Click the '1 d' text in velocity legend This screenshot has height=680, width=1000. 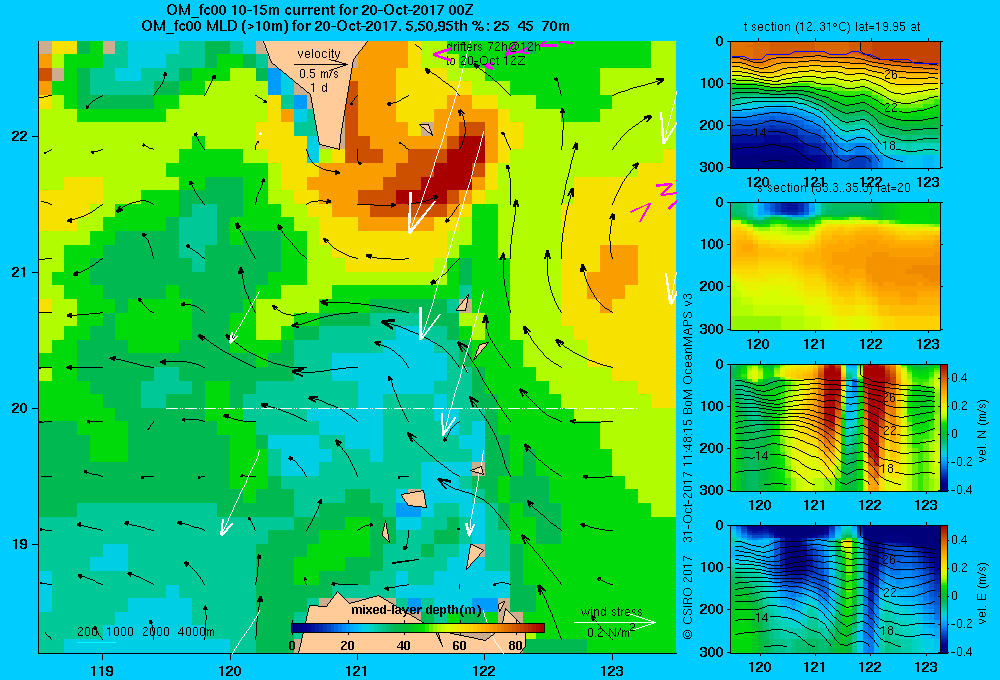[319, 87]
